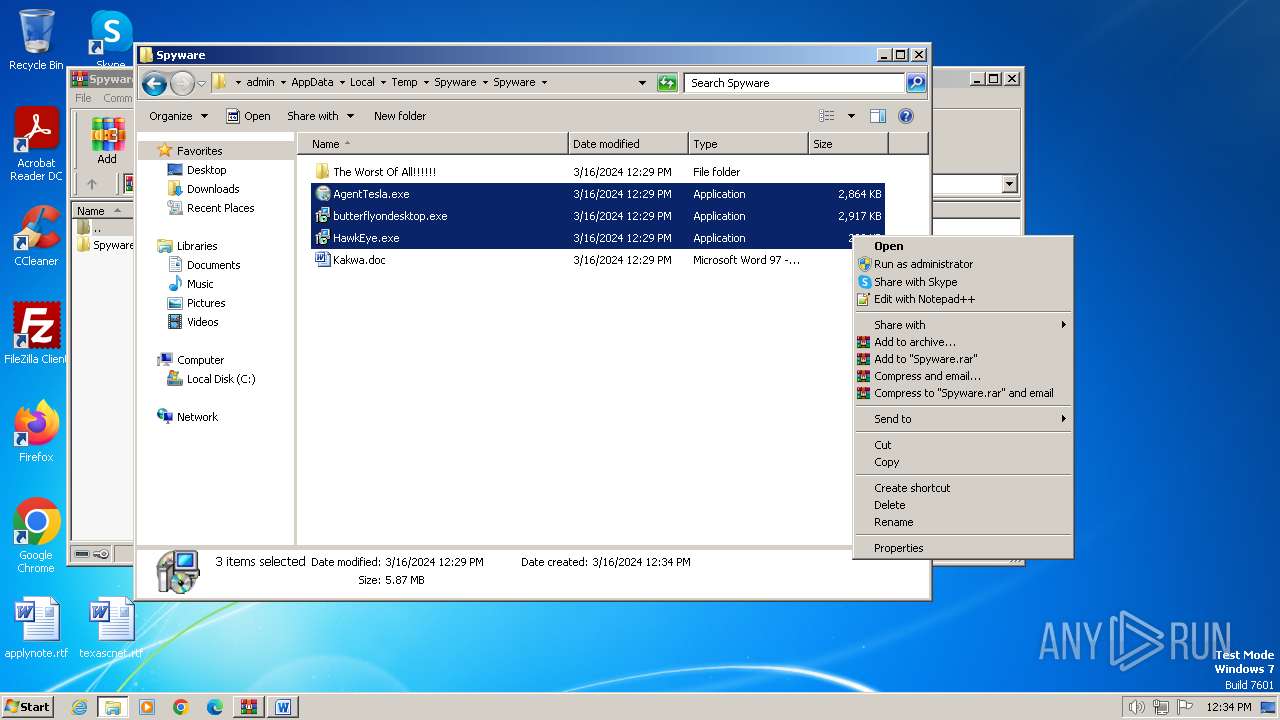The height and width of the screenshot is (720, 1280).
Task: Sort by Date modified column
Action: pos(628,144)
